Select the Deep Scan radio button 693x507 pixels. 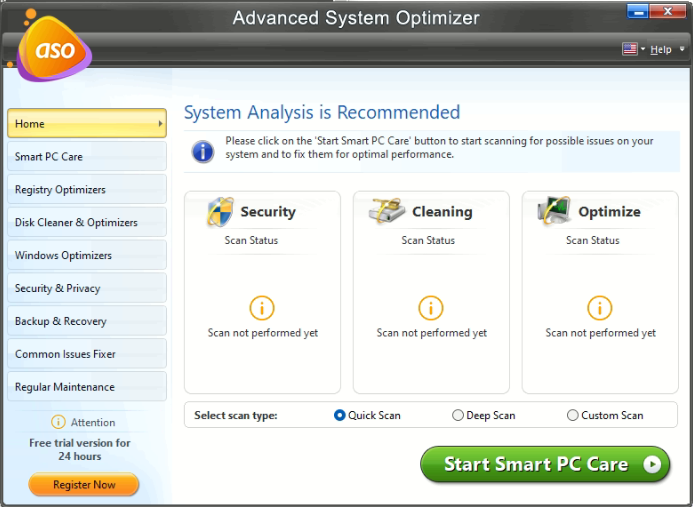coord(458,416)
